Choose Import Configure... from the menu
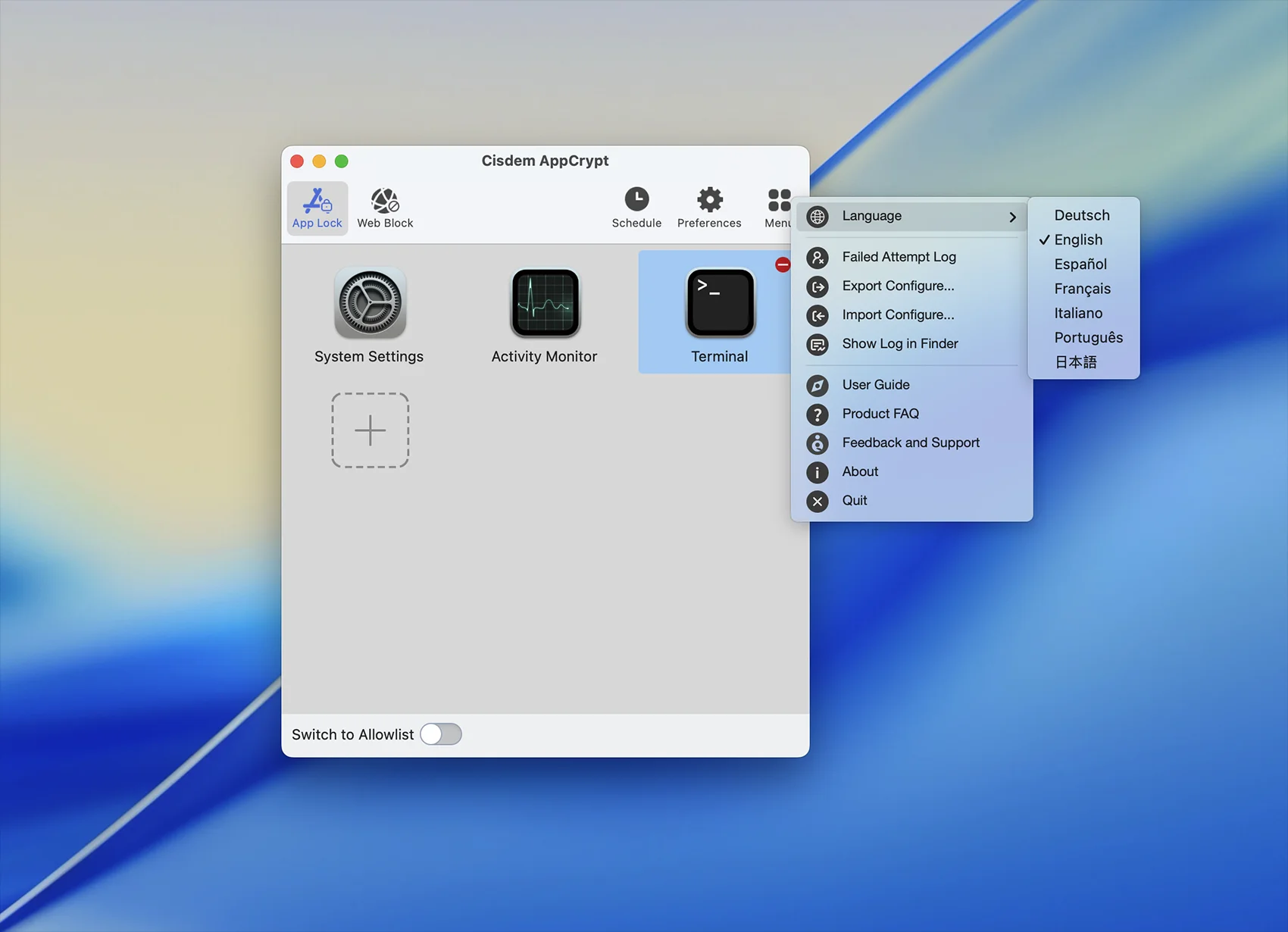Image resolution: width=1288 pixels, height=932 pixels. pos(912,314)
